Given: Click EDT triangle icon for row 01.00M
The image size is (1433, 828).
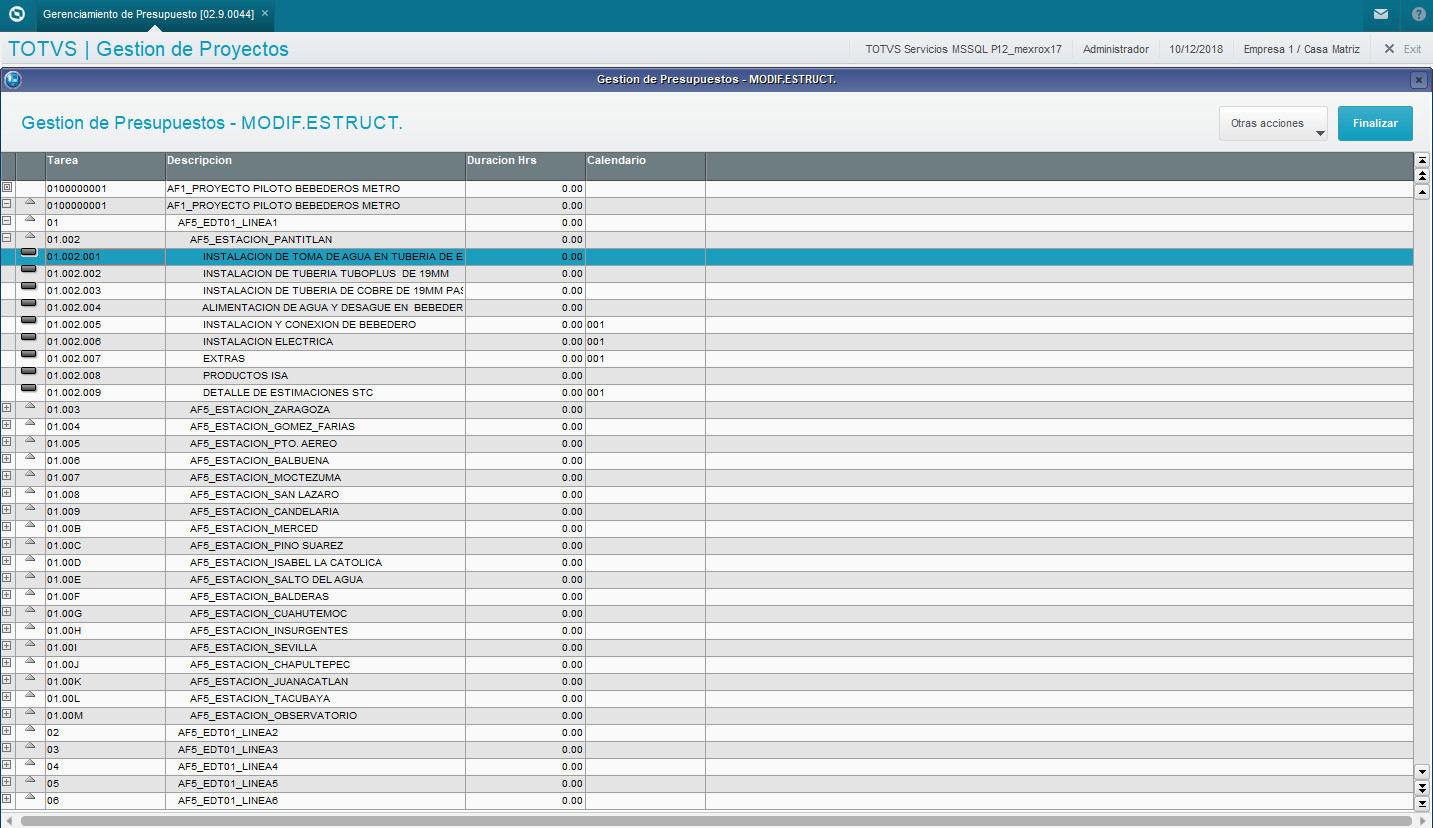Looking at the screenshot, I should click(x=29, y=711).
